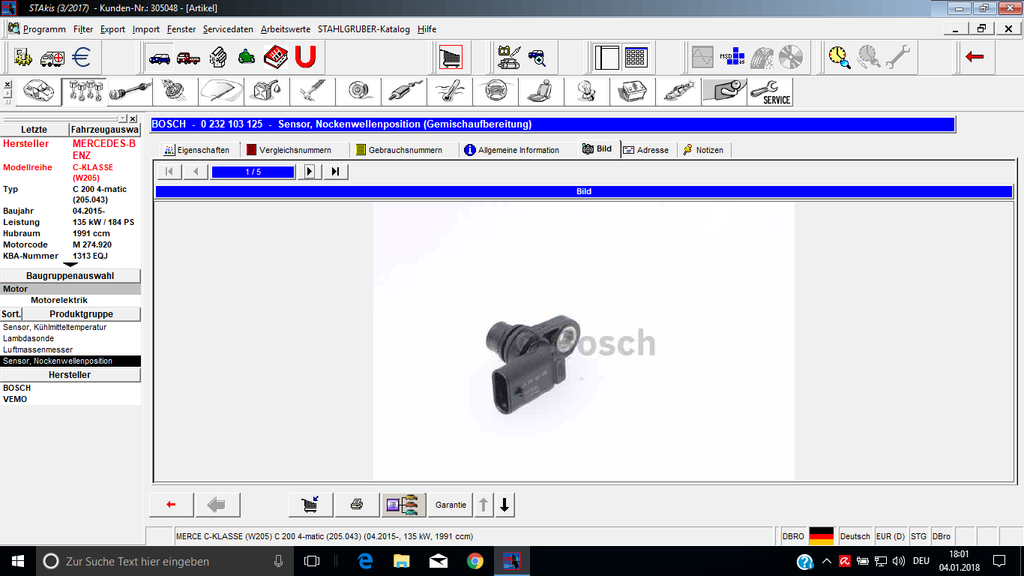1024x576 pixels.
Task: Open the Fenster menu
Action: click(181, 29)
